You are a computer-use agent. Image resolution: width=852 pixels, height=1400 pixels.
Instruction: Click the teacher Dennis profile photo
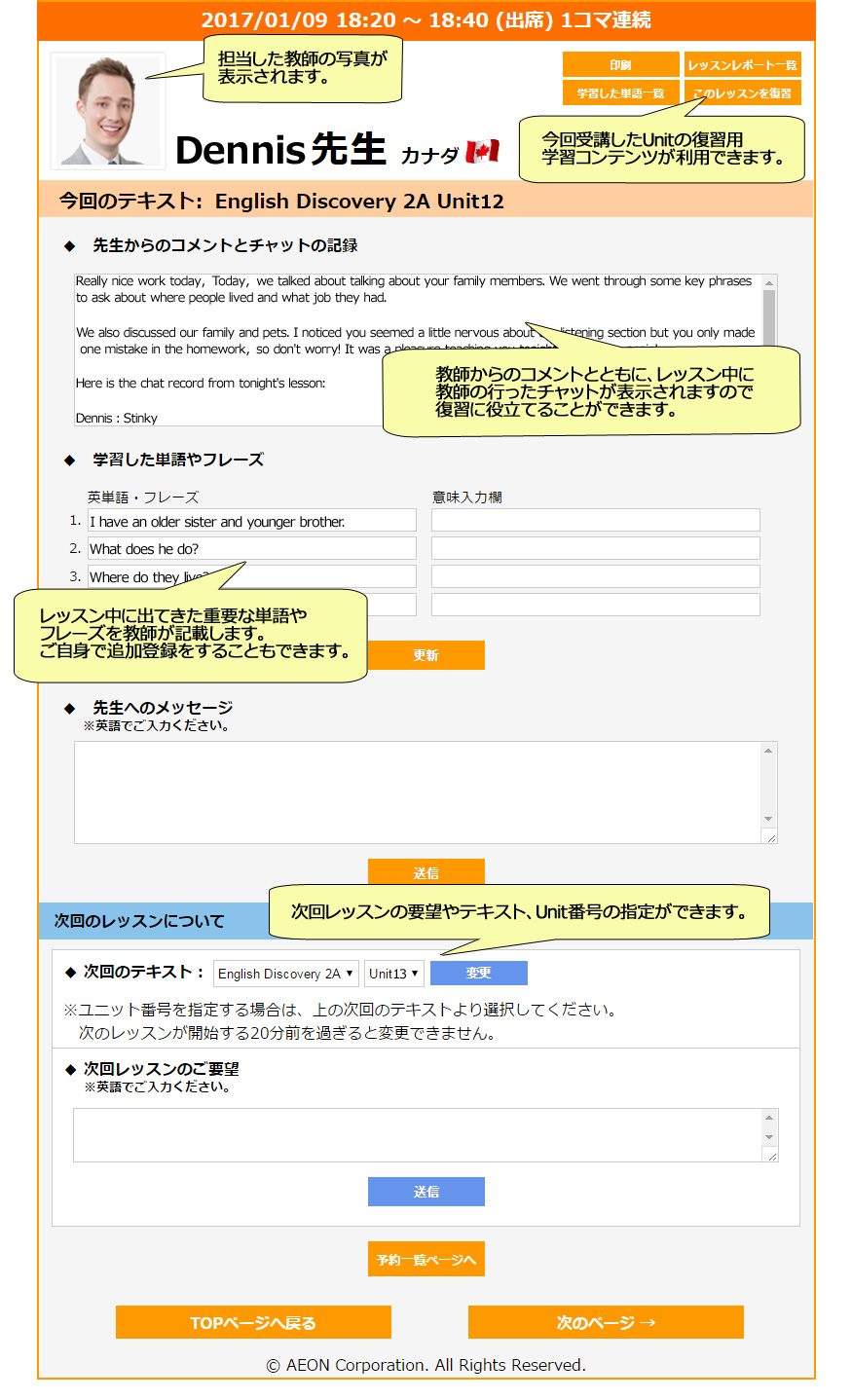pos(107,110)
